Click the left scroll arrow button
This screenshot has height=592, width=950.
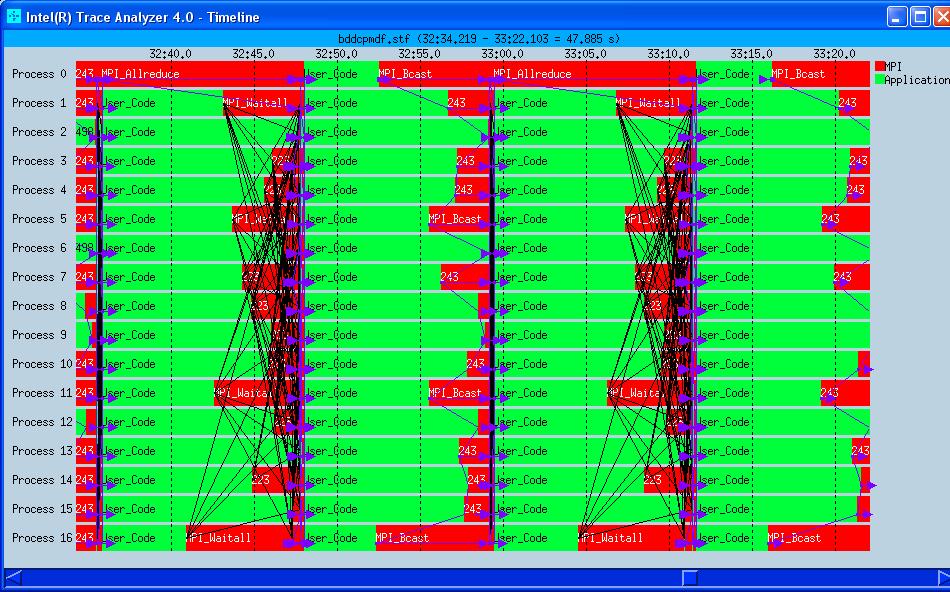(12, 577)
